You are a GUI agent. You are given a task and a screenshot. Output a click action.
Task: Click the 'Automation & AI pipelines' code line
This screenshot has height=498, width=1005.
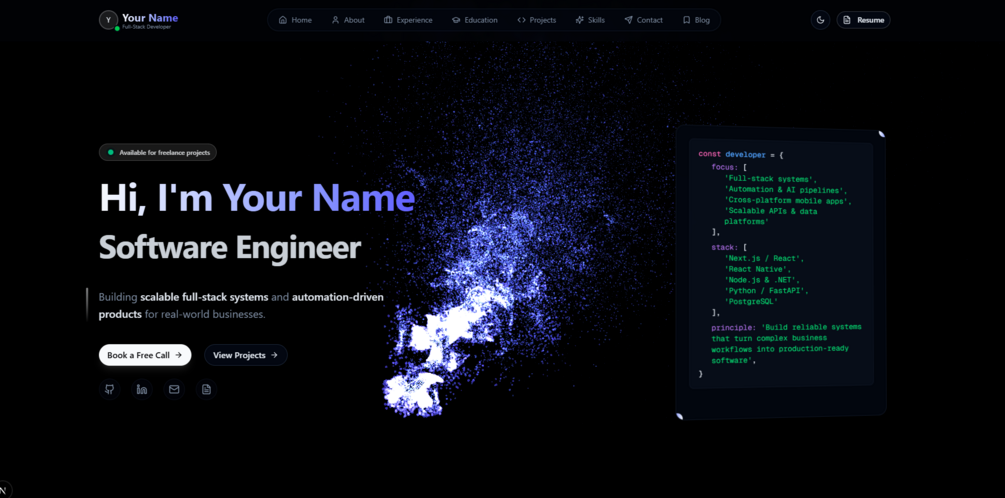(786, 190)
